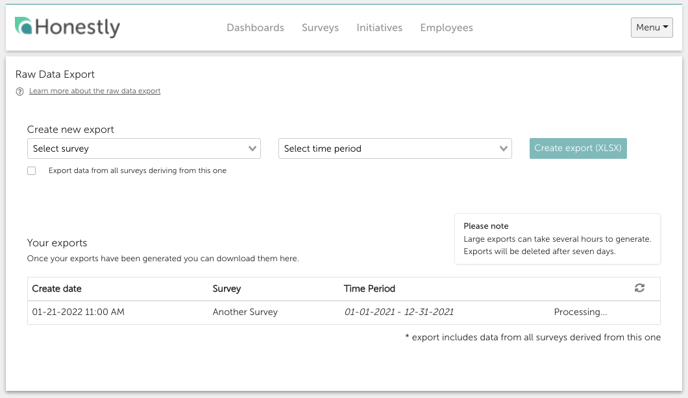Click the Create date column header
688x398 pixels.
coord(57,289)
